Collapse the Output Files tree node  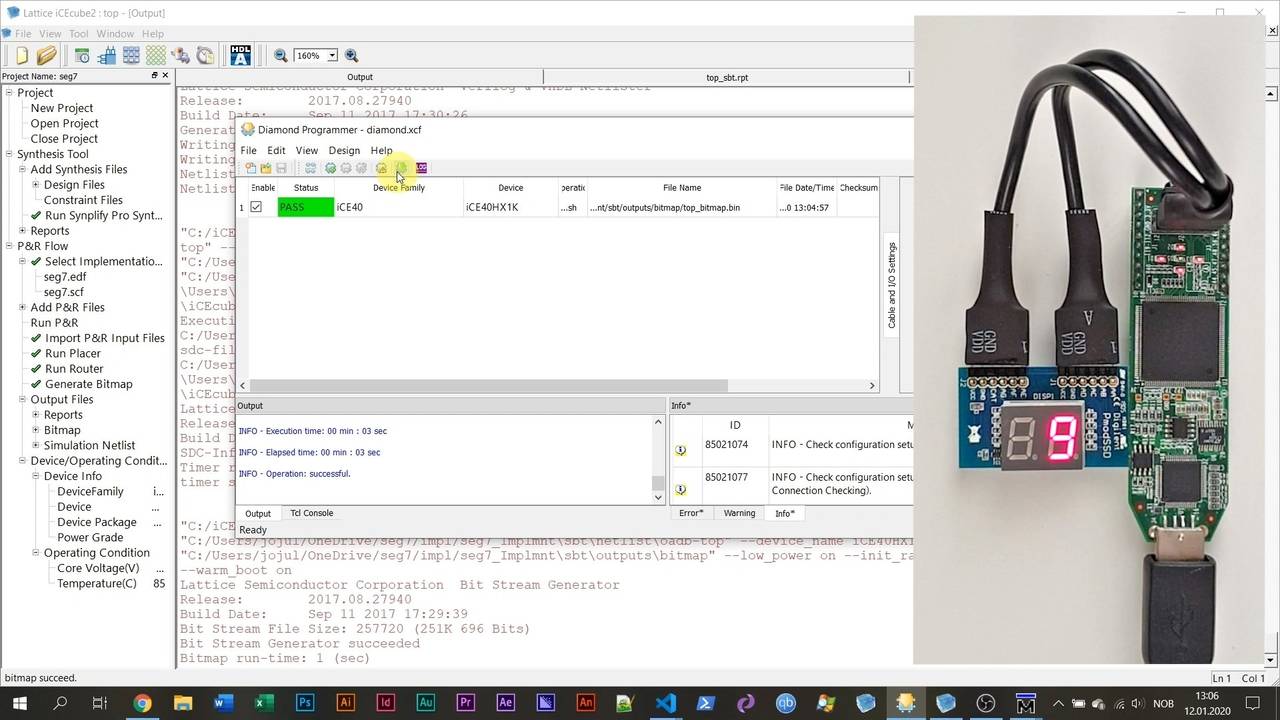[22, 400]
